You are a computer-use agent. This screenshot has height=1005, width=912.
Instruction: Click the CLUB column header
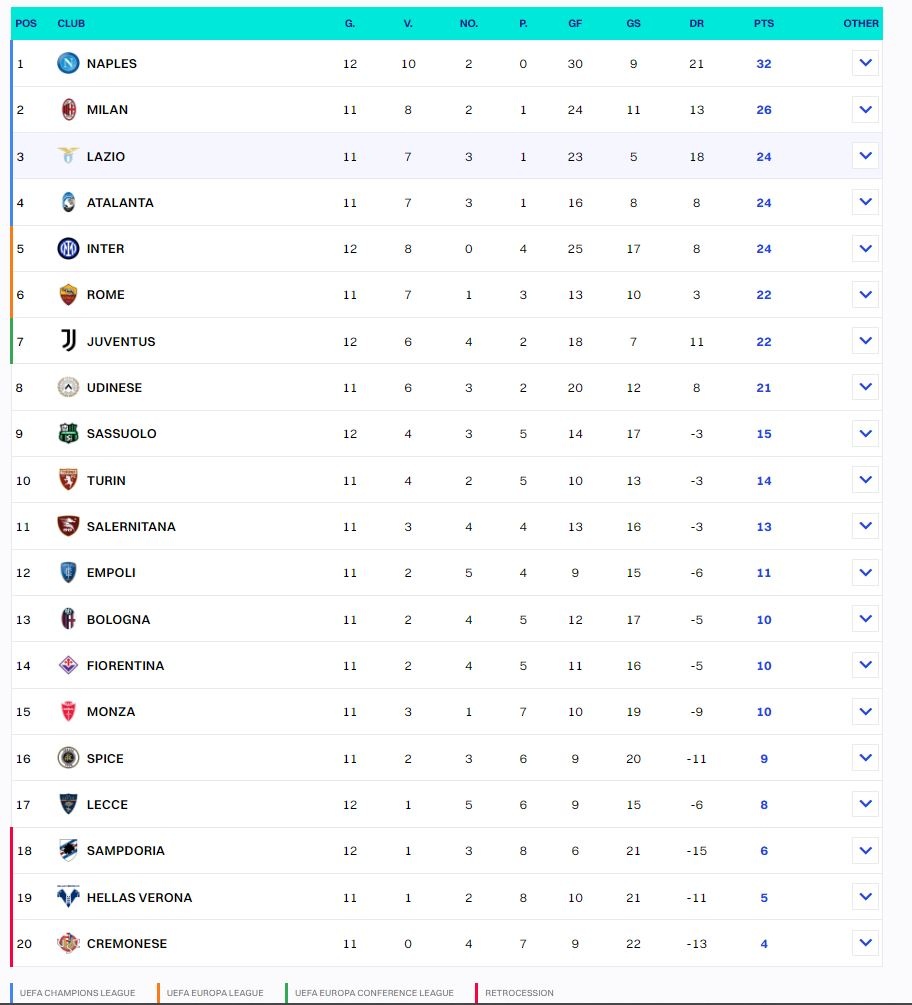coord(71,23)
